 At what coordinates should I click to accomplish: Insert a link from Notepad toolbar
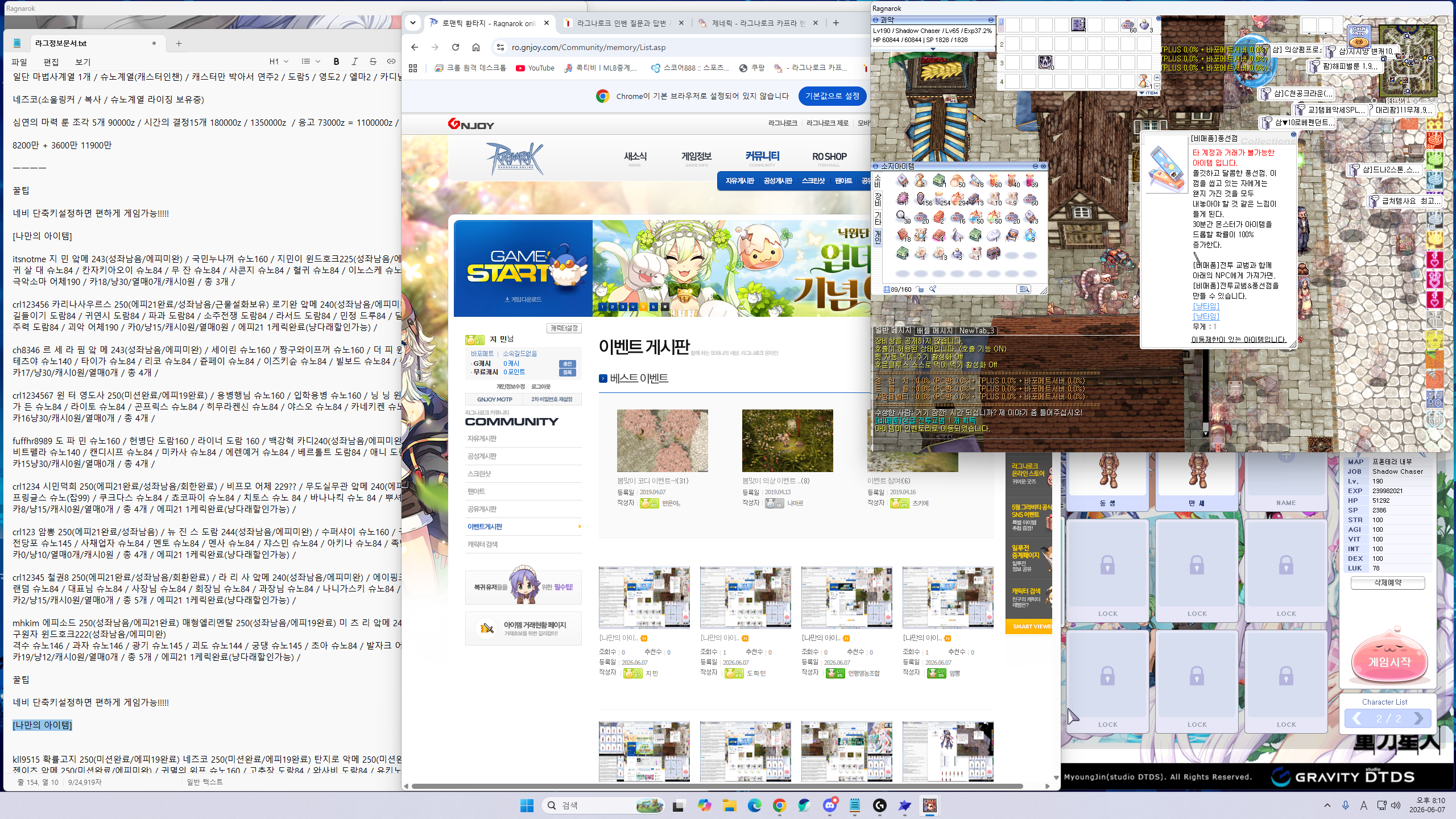[x=391, y=61]
